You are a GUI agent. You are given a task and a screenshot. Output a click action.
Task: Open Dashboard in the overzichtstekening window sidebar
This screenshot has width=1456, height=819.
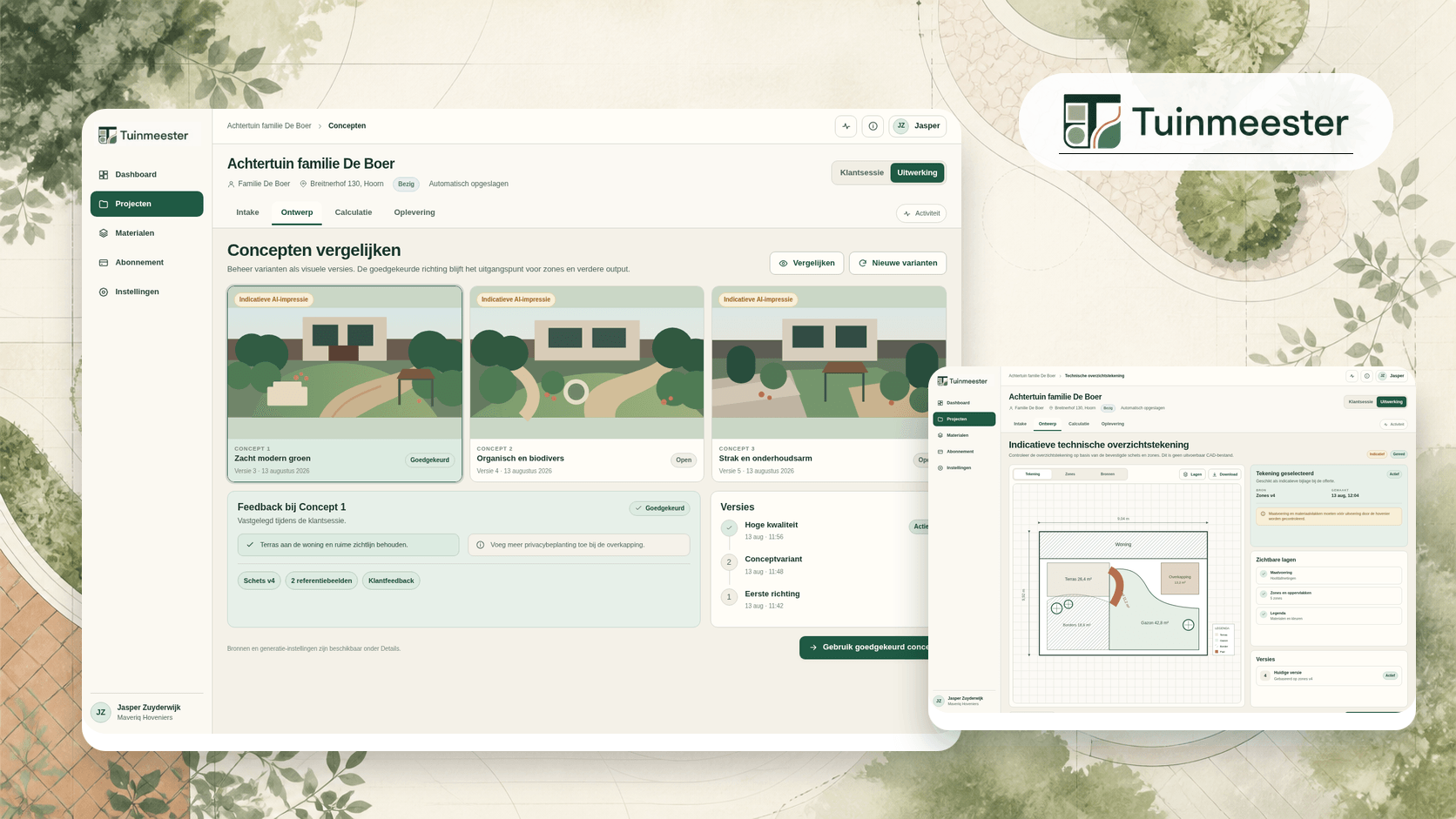[964, 403]
